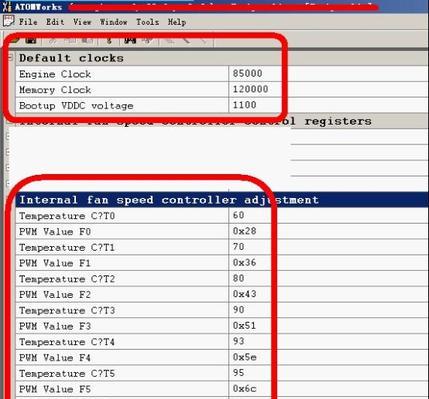Viewport: 429px width, 399px height.
Task: Open the Edit menu
Action: tap(55, 22)
